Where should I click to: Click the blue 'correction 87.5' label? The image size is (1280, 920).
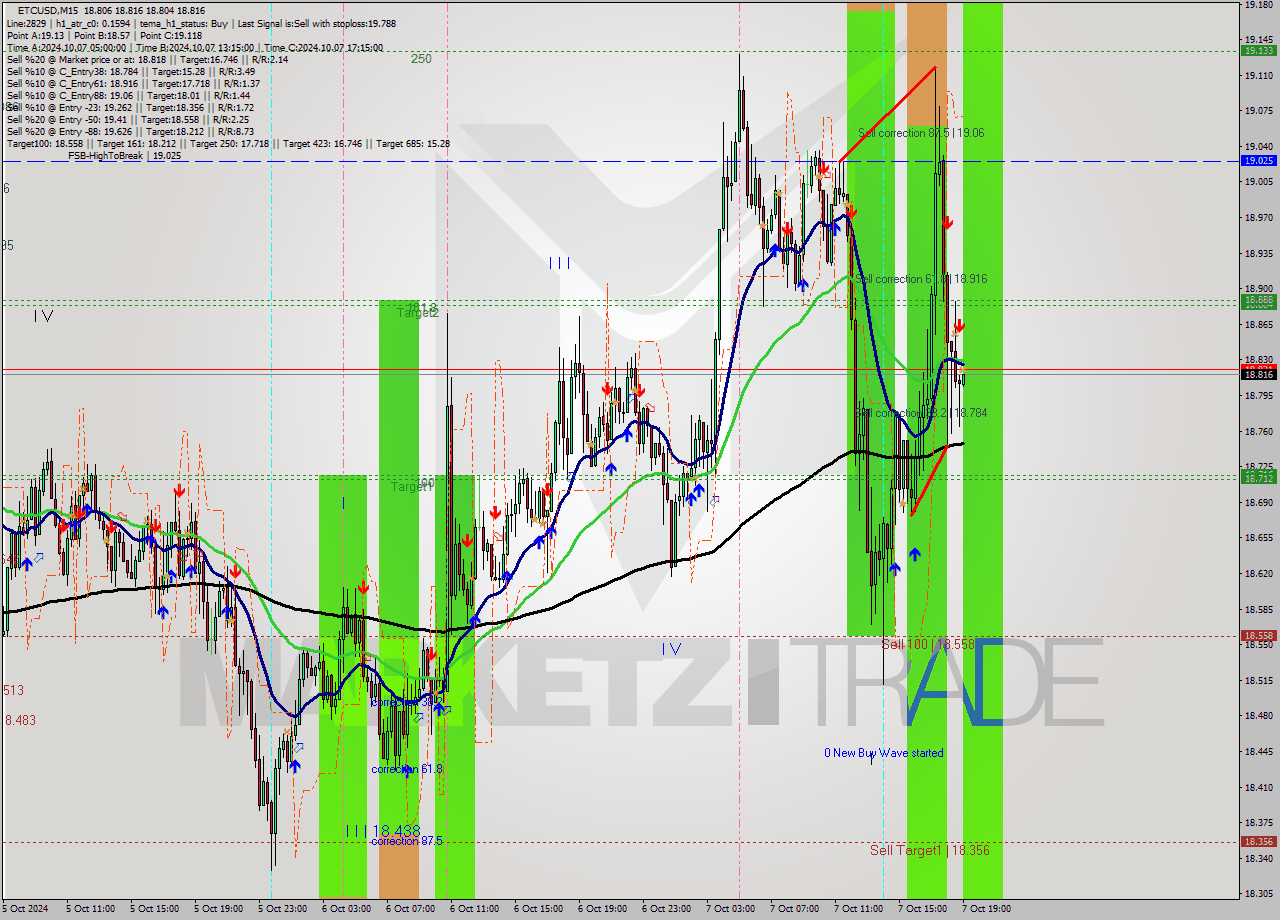click(407, 841)
